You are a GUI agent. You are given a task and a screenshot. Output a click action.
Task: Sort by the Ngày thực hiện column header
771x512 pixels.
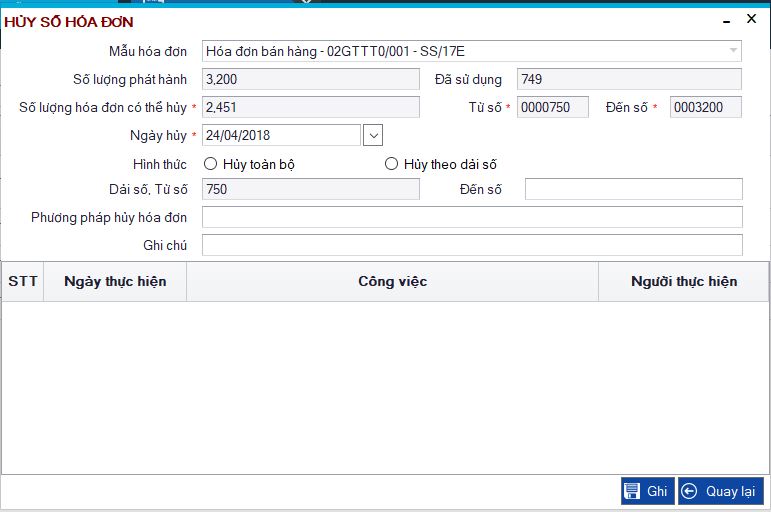(x=115, y=282)
